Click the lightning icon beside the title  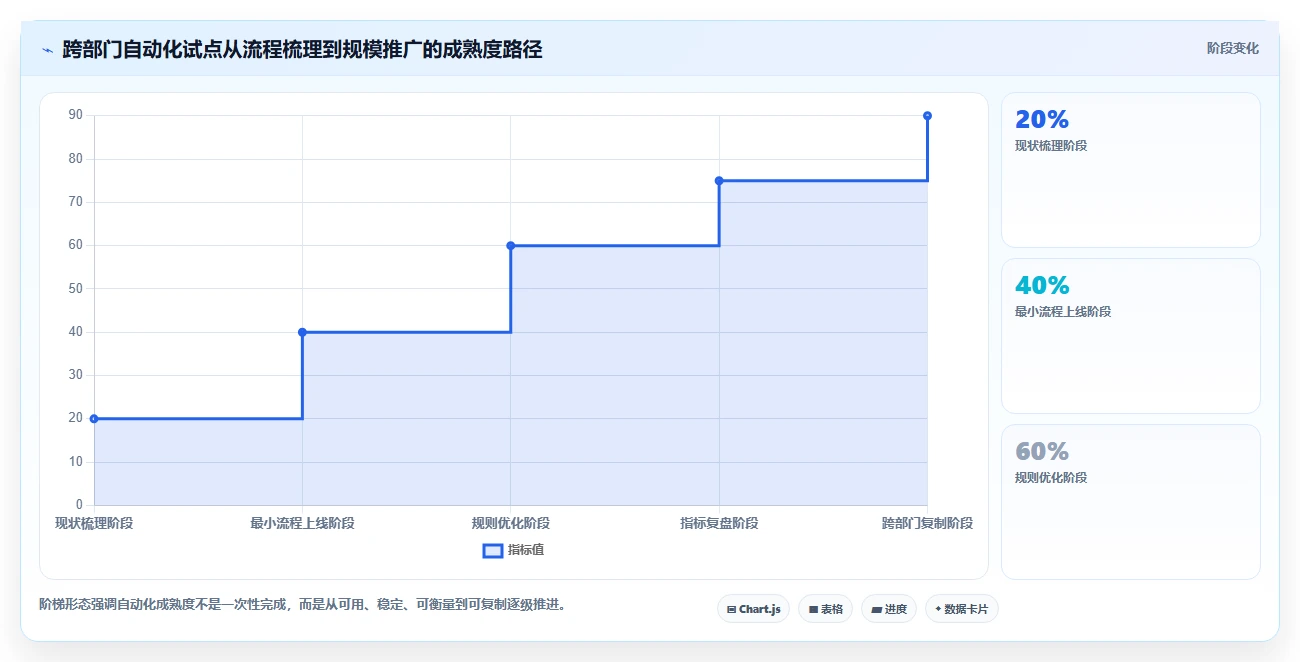point(48,50)
